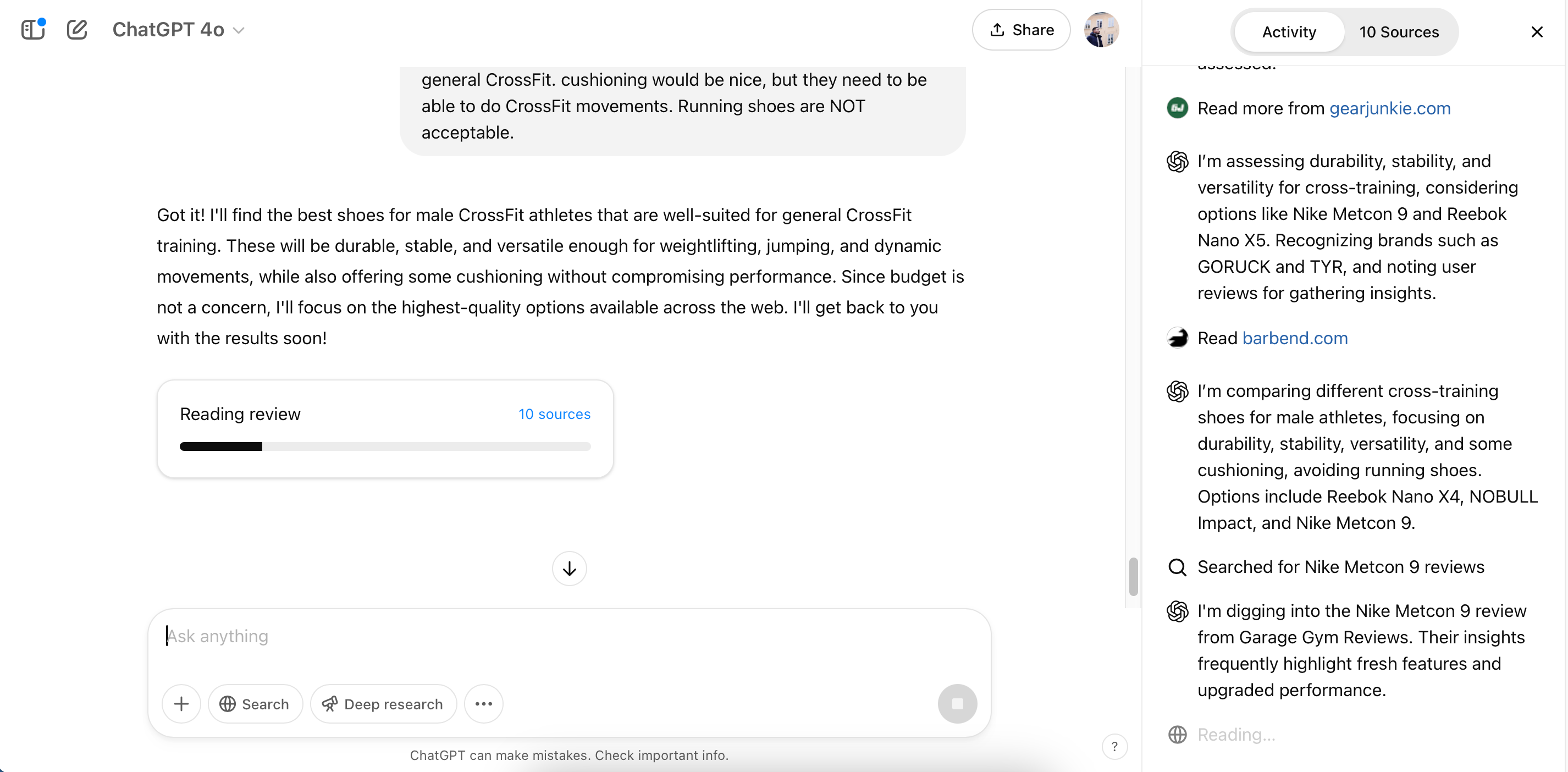This screenshot has height=772, width=1568.
Task: Open the barbend.com source link
Action: point(1295,338)
